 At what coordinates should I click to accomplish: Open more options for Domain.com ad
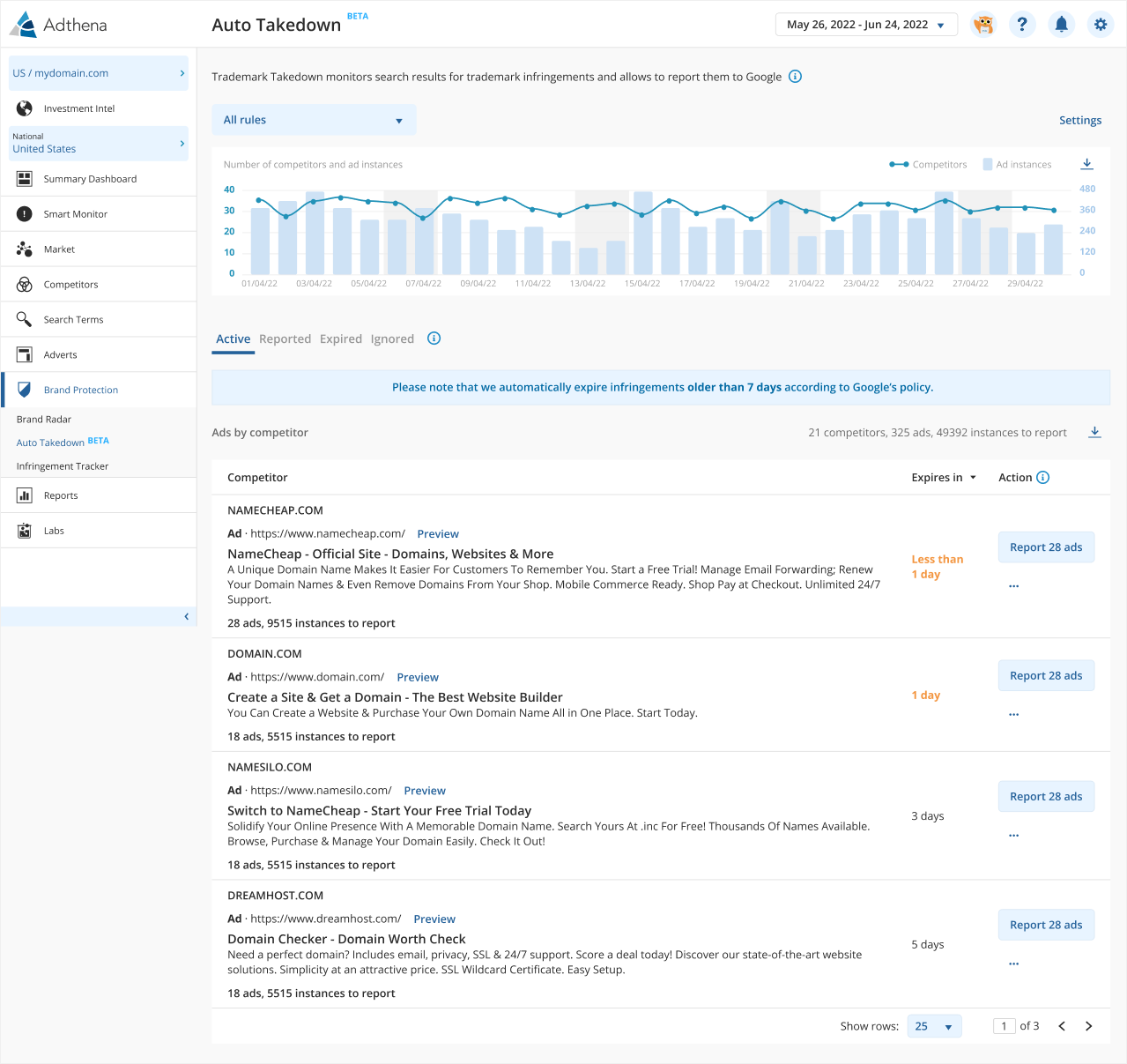[x=1013, y=714]
